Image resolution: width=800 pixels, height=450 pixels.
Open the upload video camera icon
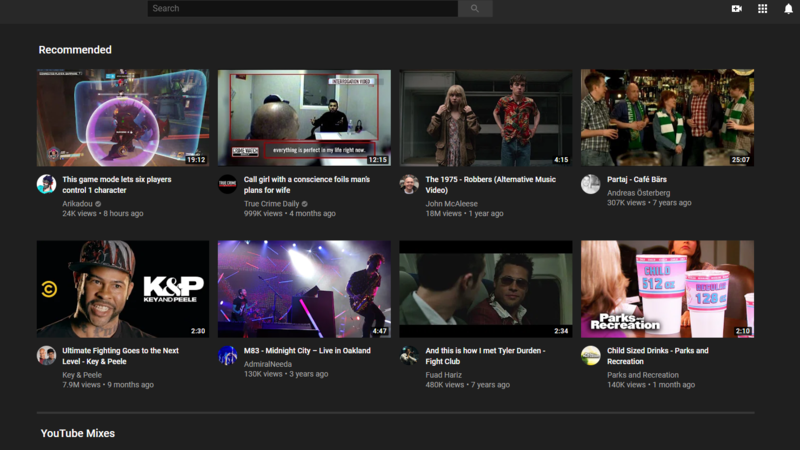[736, 9]
